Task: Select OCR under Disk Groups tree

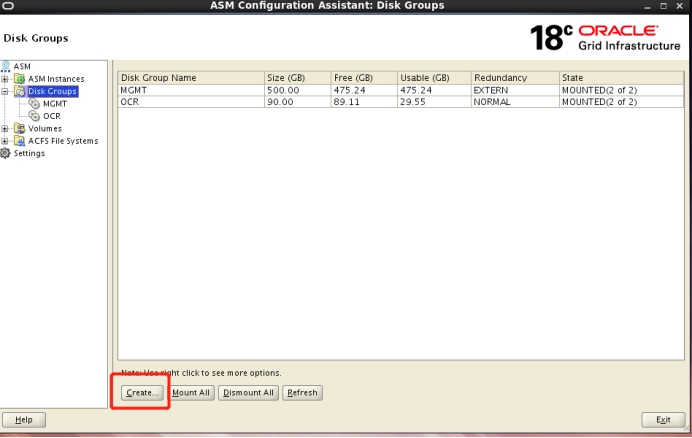Action: pos(52,116)
